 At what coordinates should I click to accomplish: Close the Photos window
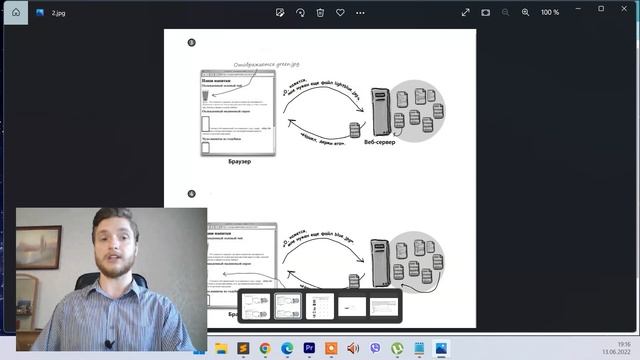tap(624, 9)
